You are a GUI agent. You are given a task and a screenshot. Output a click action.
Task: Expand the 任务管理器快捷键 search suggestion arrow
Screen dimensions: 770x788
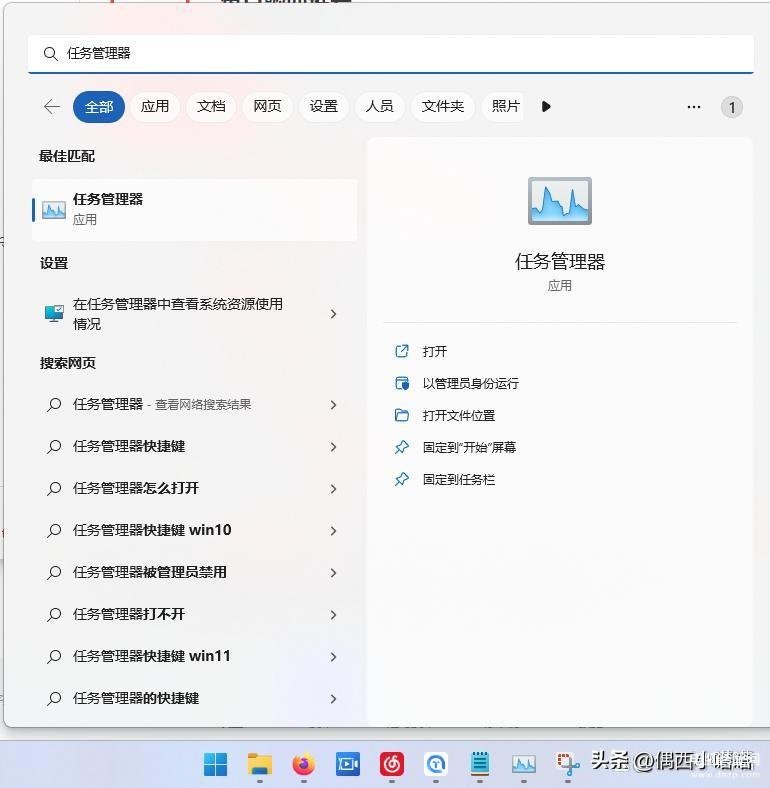[x=333, y=447]
